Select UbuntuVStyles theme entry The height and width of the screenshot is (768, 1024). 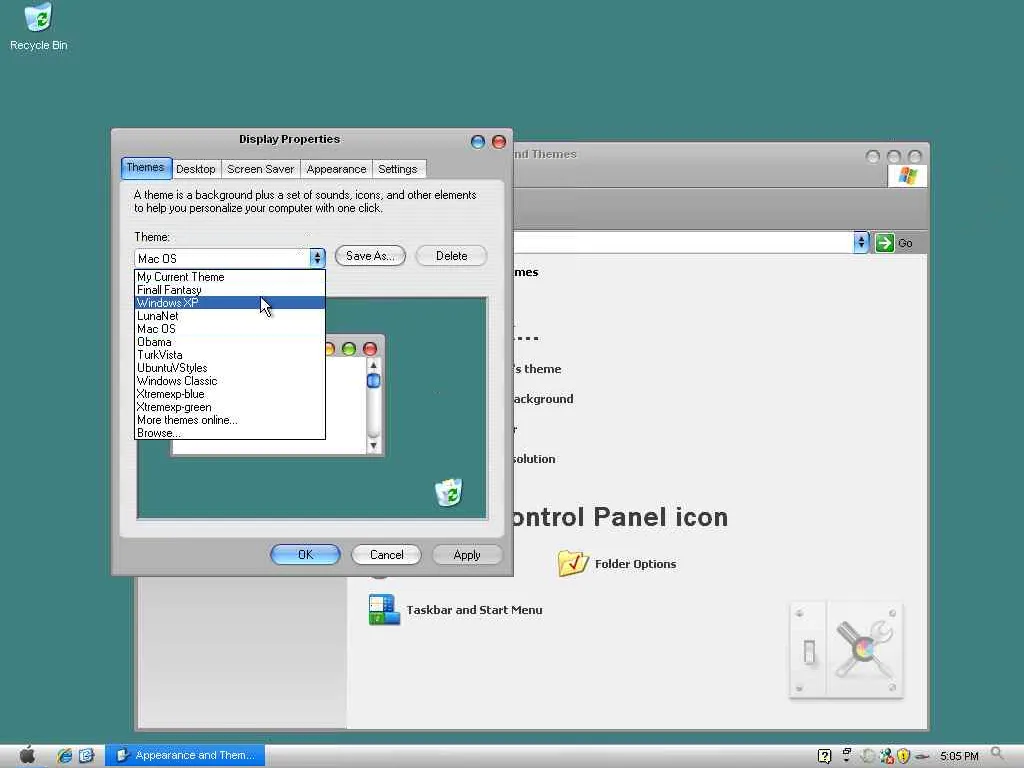pyautogui.click(x=230, y=368)
